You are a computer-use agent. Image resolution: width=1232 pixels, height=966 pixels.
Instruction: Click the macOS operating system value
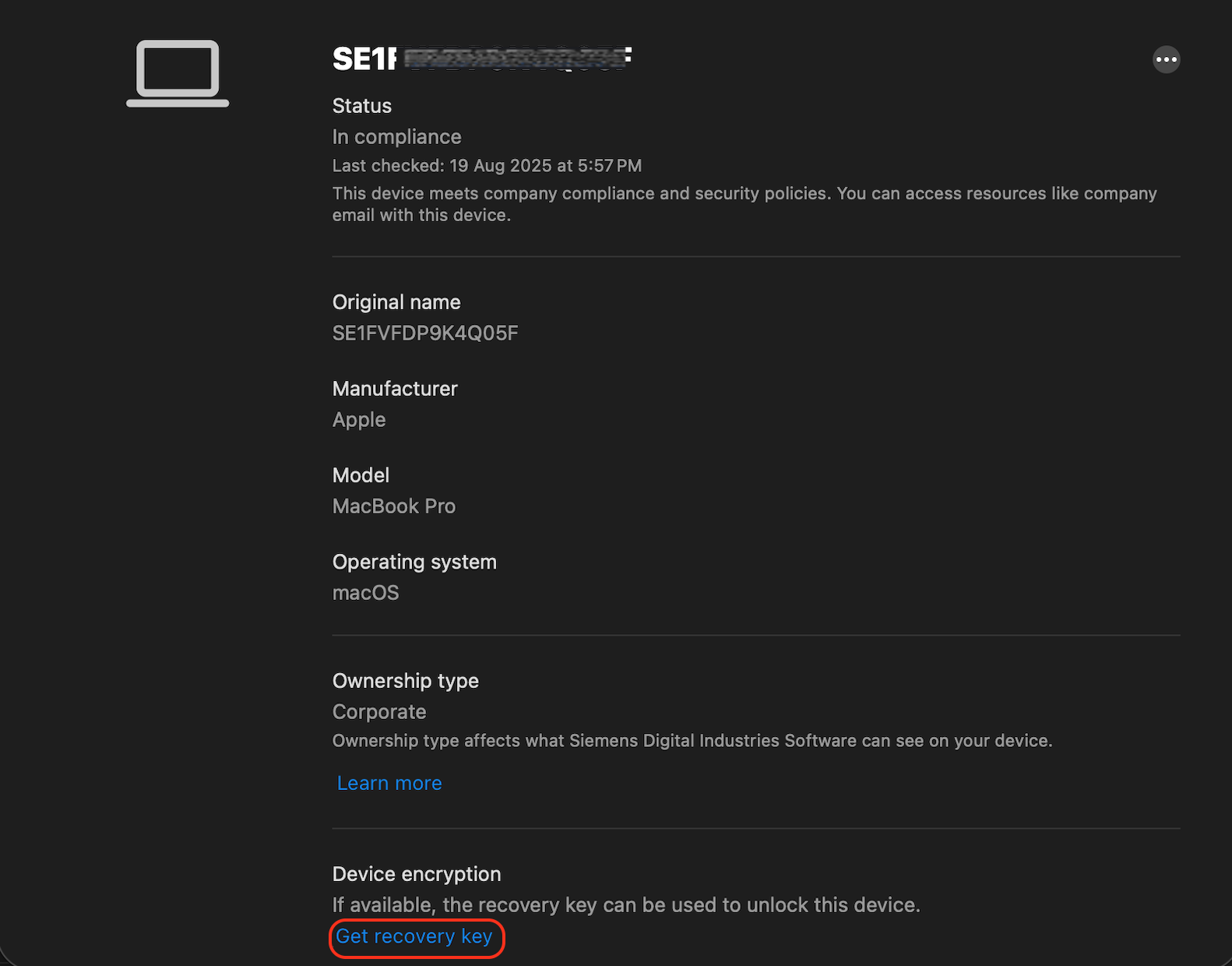pyautogui.click(x=366, y=593)
